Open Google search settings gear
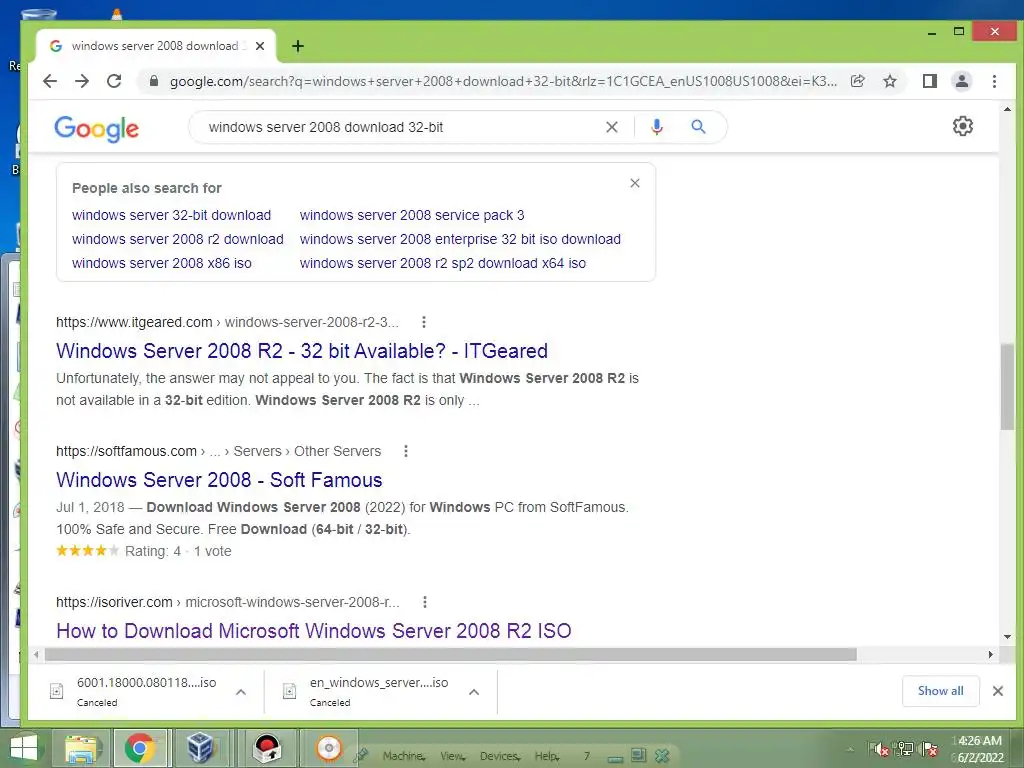 963,126
